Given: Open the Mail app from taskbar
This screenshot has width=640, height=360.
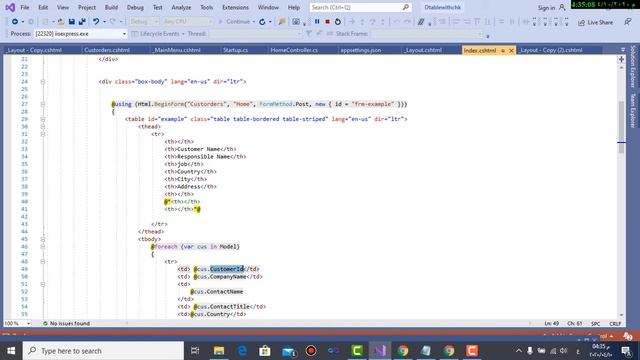Looking at the screenshot, I should tap(289, 351).
